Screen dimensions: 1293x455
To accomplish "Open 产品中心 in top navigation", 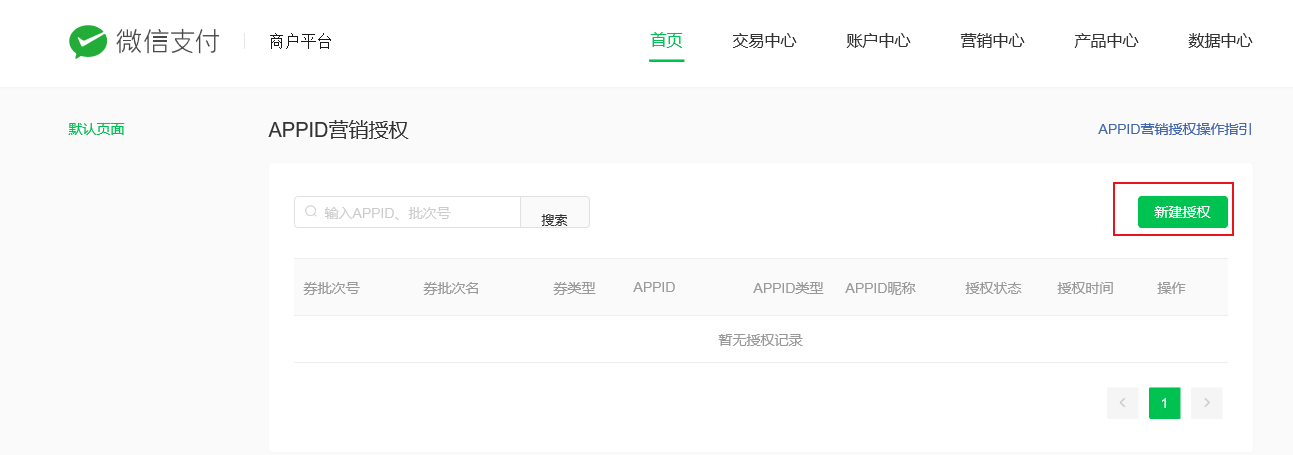I will (x=1106, y=41).
